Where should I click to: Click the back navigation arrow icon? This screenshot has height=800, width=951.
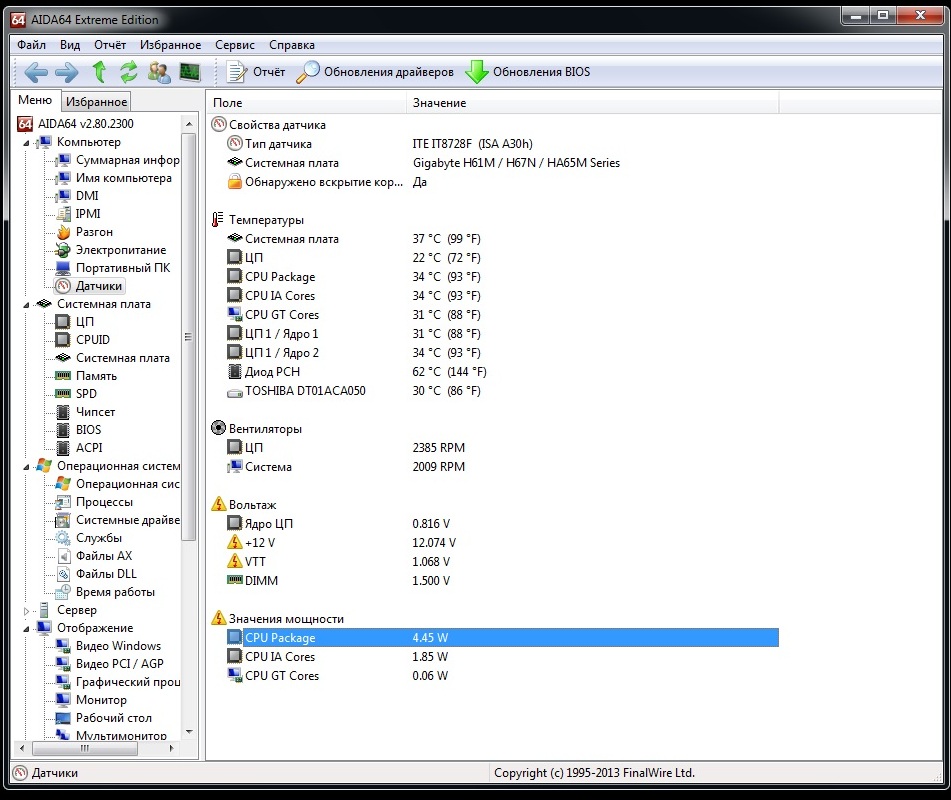click(36, 72)
